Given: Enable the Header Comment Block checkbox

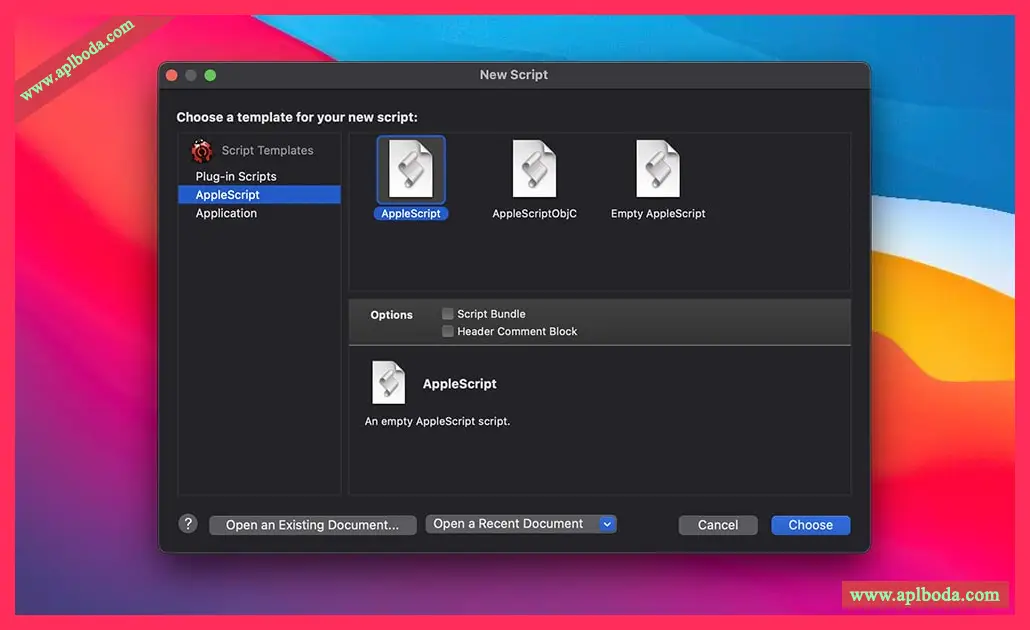Looking at the screenshot, I should coord(447,331).
